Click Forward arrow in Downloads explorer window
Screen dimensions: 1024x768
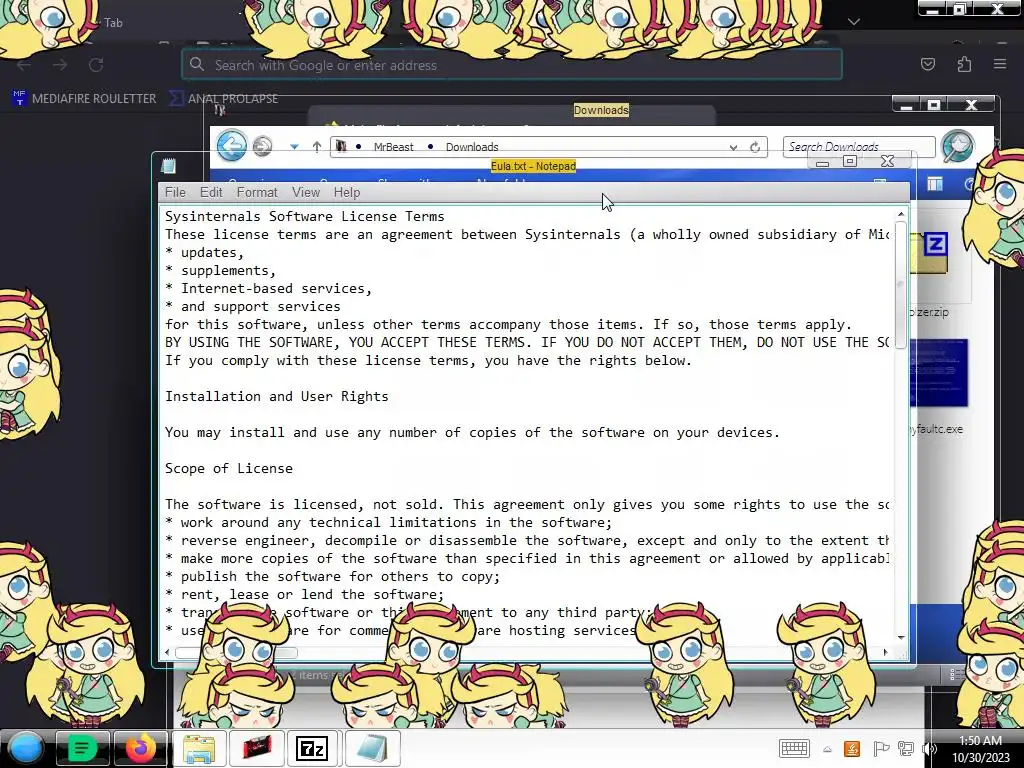(263, 146)
